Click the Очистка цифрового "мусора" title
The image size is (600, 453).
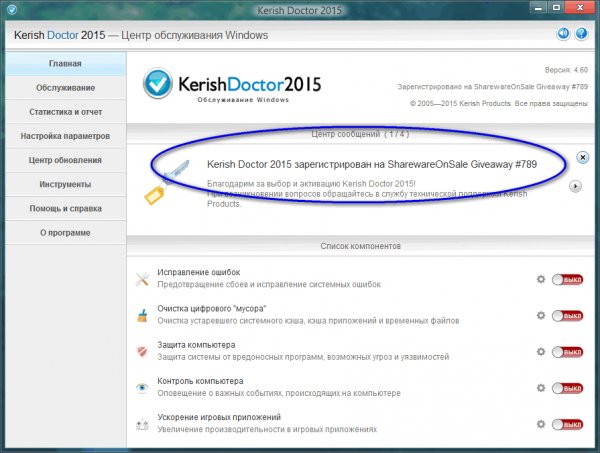212,308
